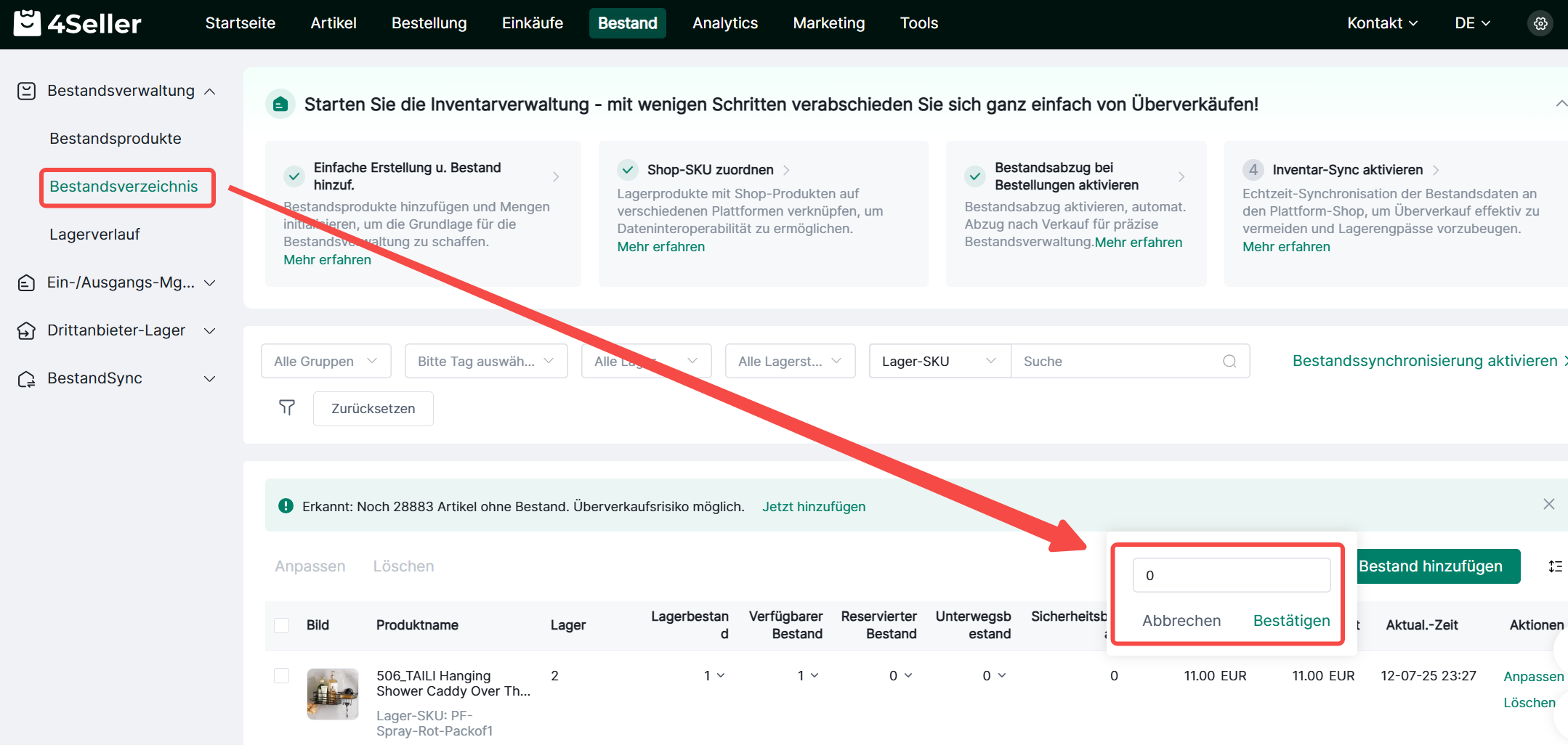Close the missing stock alert banner
The height and width of the screenshot is (745, 1568).
(x=1549, y=505)
